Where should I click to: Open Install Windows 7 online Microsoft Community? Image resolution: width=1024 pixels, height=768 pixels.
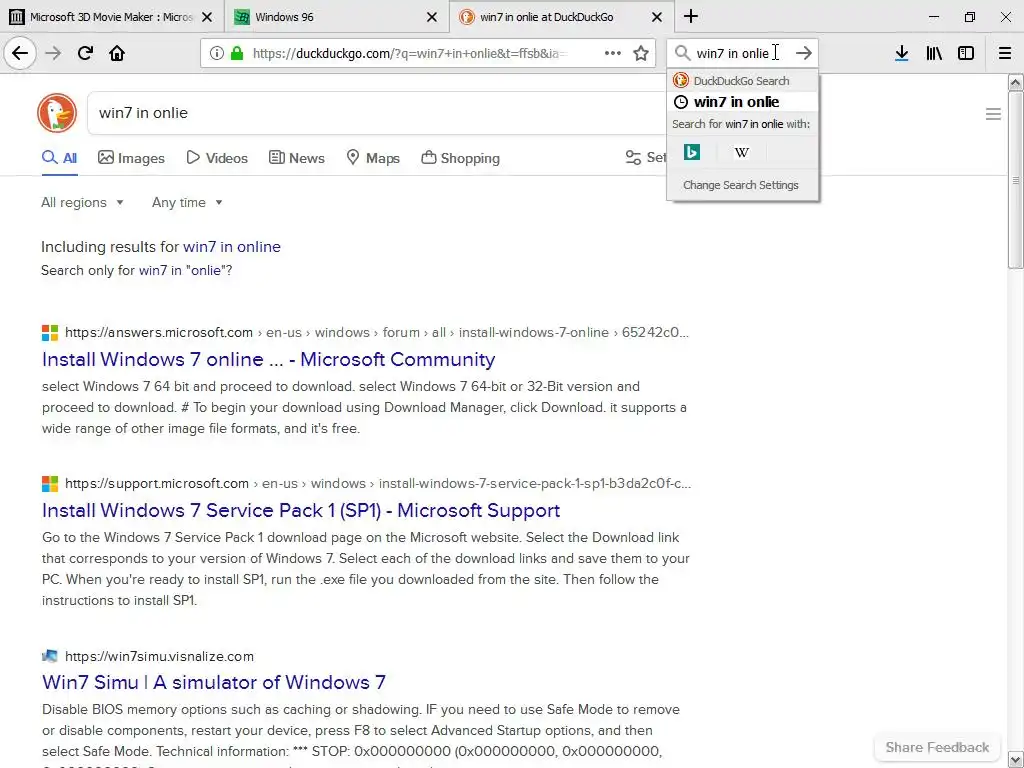[268, 359]
